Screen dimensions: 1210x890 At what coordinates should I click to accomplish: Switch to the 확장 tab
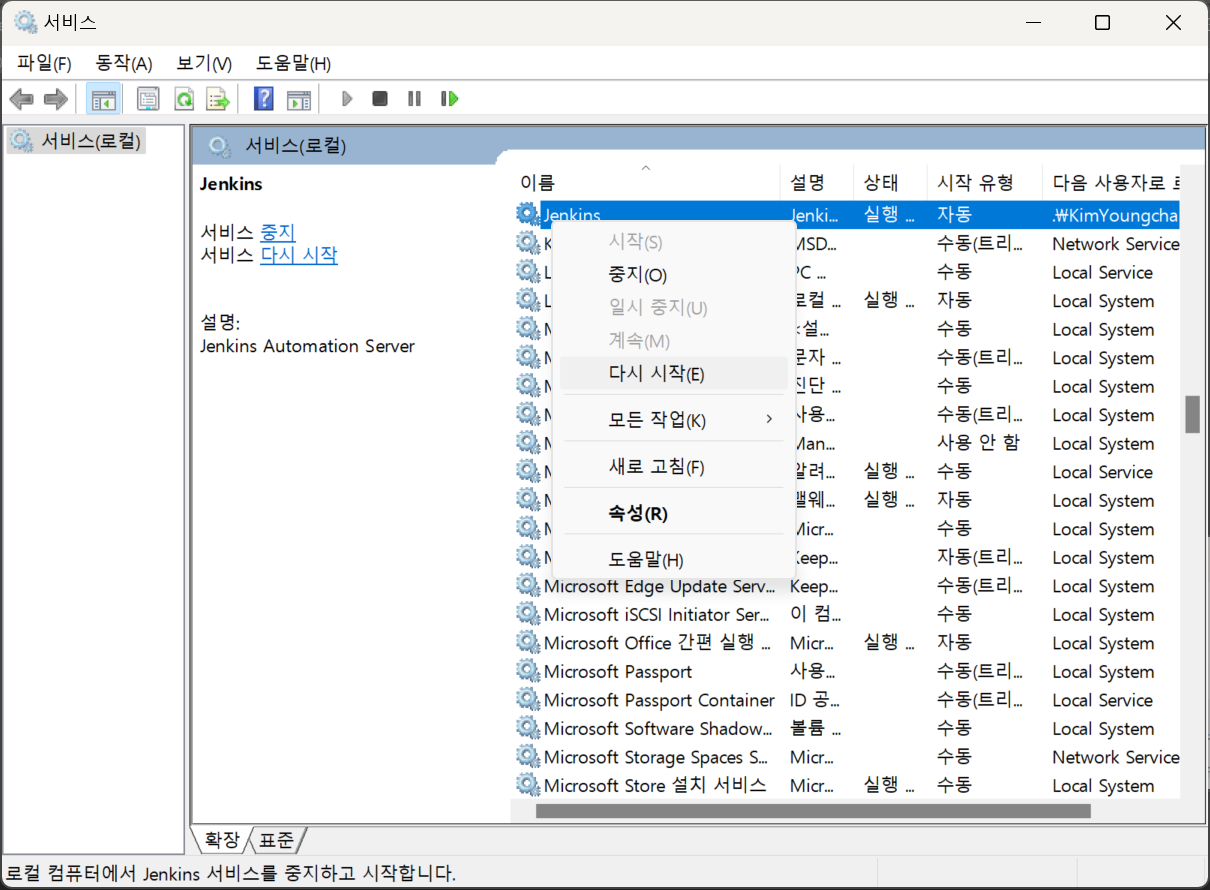[x=222, y=839]
